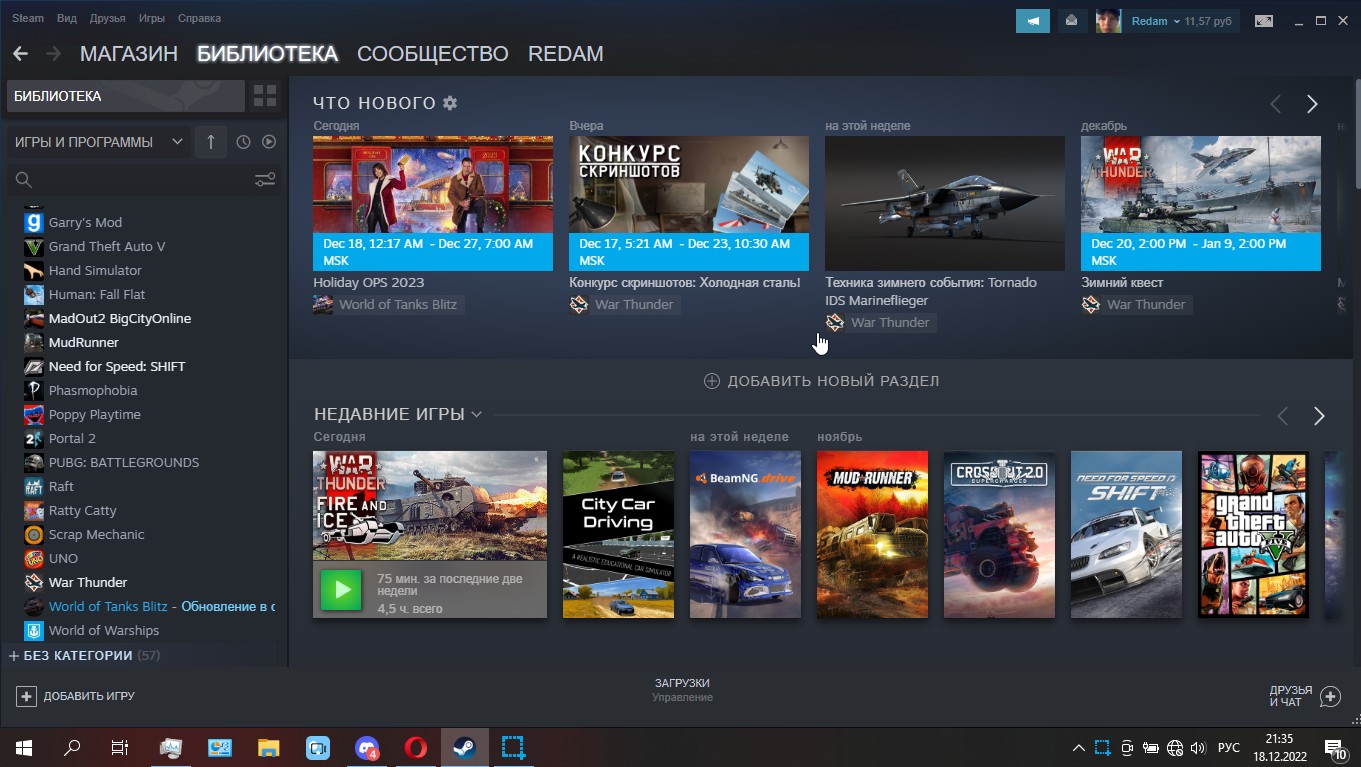The image size is (1361, 767).
Task: Select the Grand Theft Auto V list icon
Action: click(34, 246)
